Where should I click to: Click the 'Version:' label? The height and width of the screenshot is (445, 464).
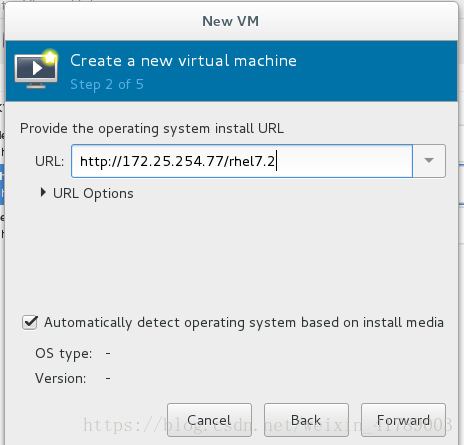coord(61,378)
